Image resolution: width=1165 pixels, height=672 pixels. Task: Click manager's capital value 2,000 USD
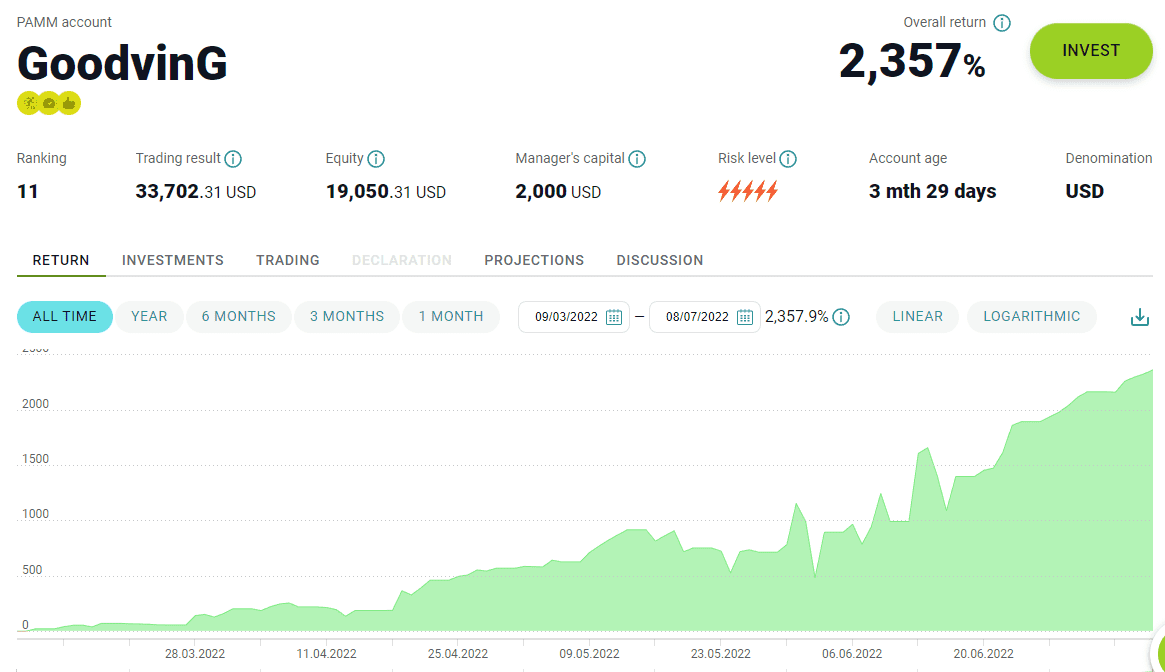(x=558, y=192)
